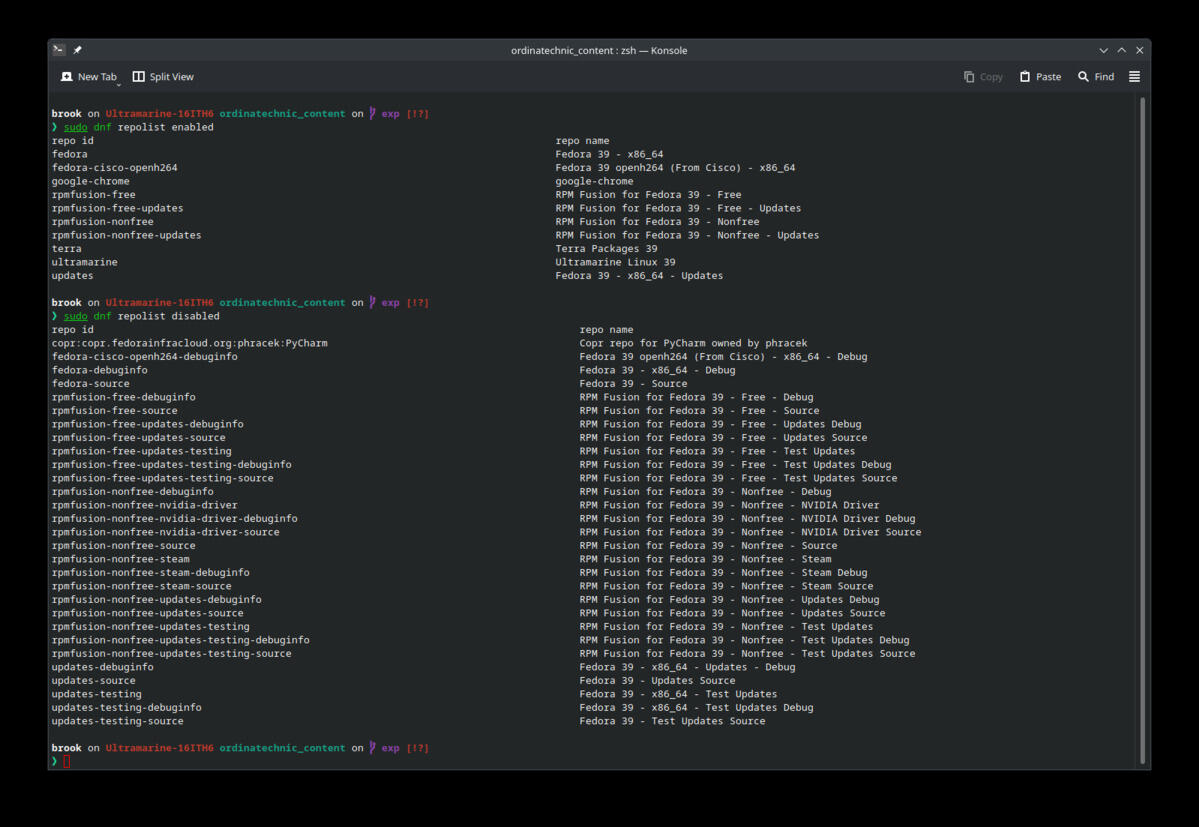Viewport: 1199px width, 827px height.
Task: Expand the New Tab dropdown arrow
Action: (119, 83)
